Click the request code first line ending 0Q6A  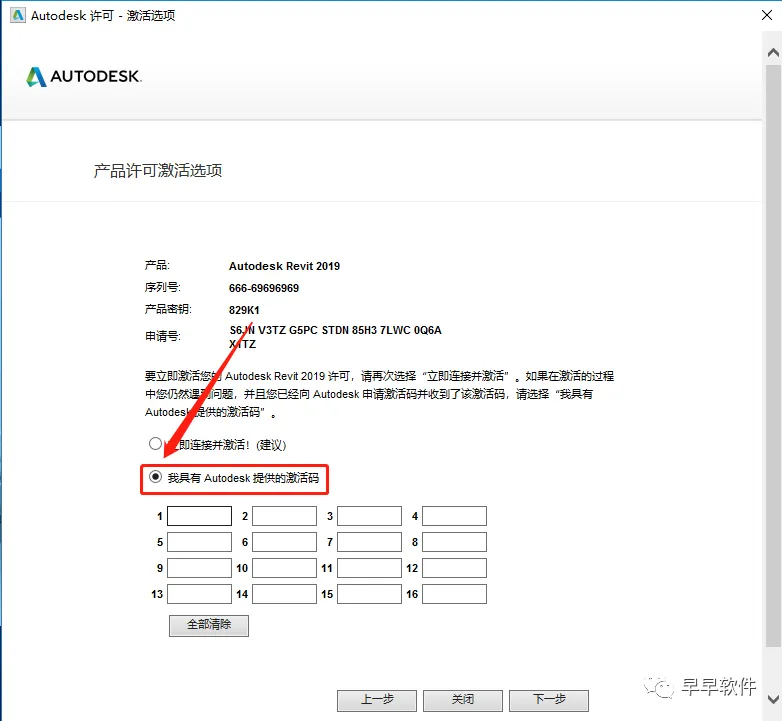click(x=335, y=330)
